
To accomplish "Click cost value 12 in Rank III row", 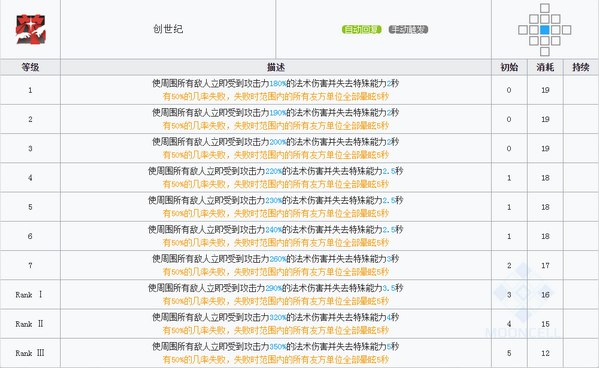I will pos(545,353).
